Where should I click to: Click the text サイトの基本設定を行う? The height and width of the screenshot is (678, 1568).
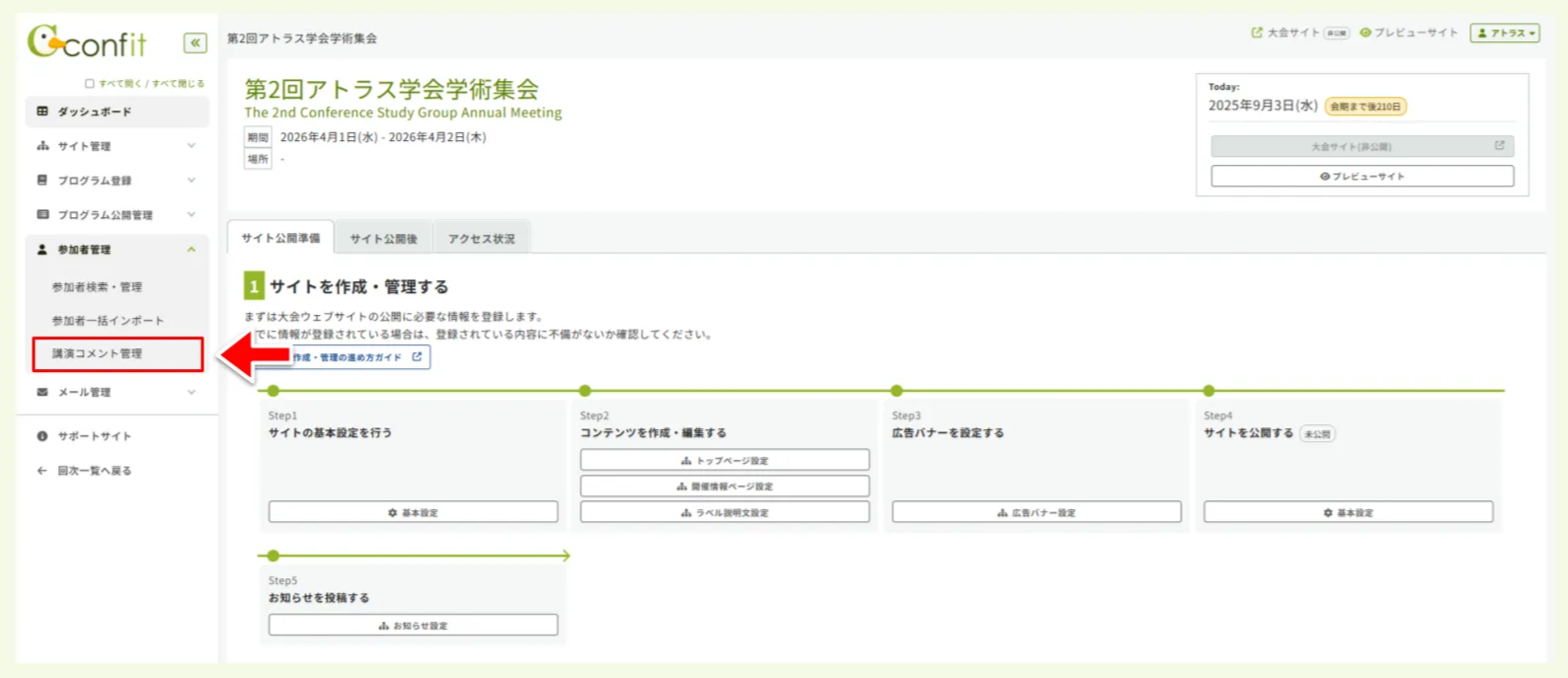point(330,433)
